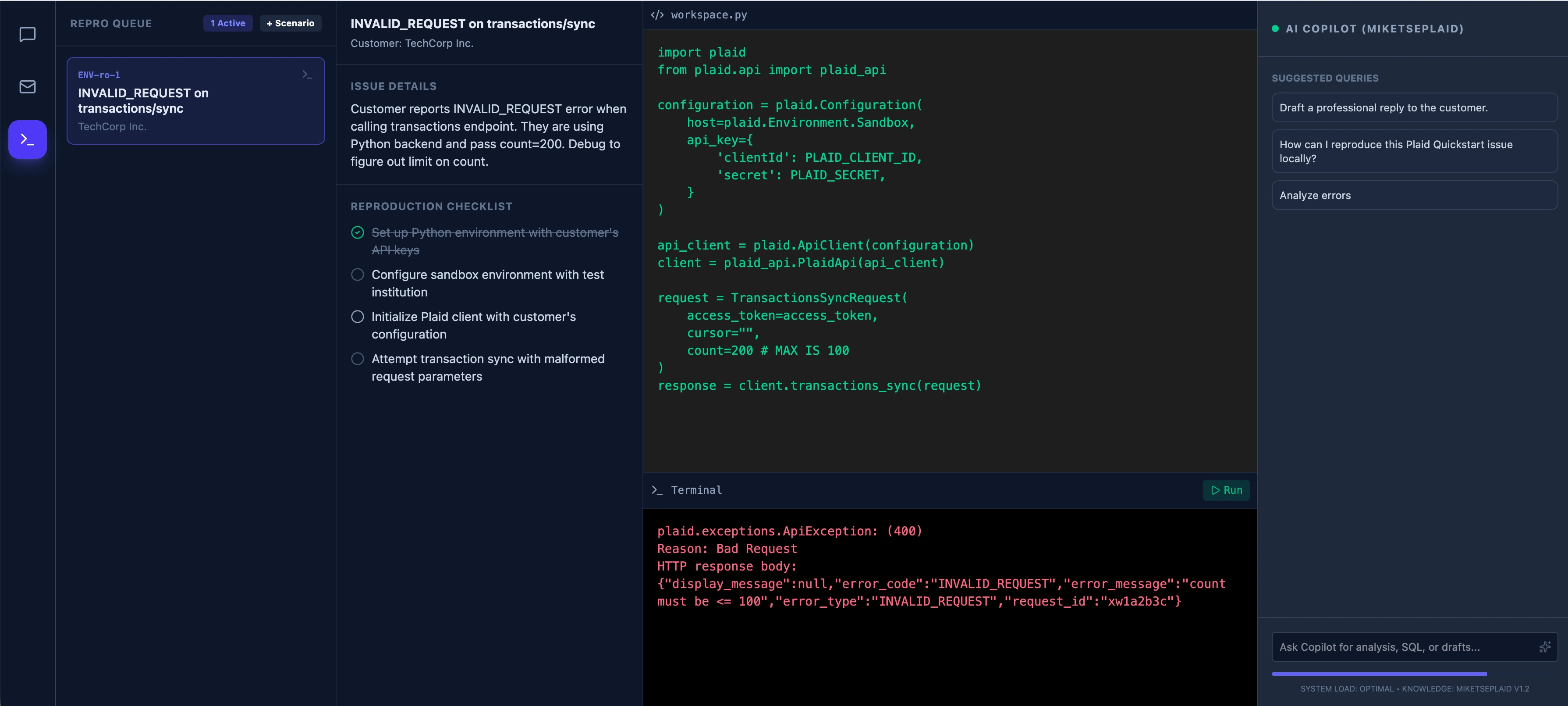Image resolution: width=1568 pixels, height=706 pixels.
Task: Check Attempt transaction sync with malformed parameters
Action: 358,359
